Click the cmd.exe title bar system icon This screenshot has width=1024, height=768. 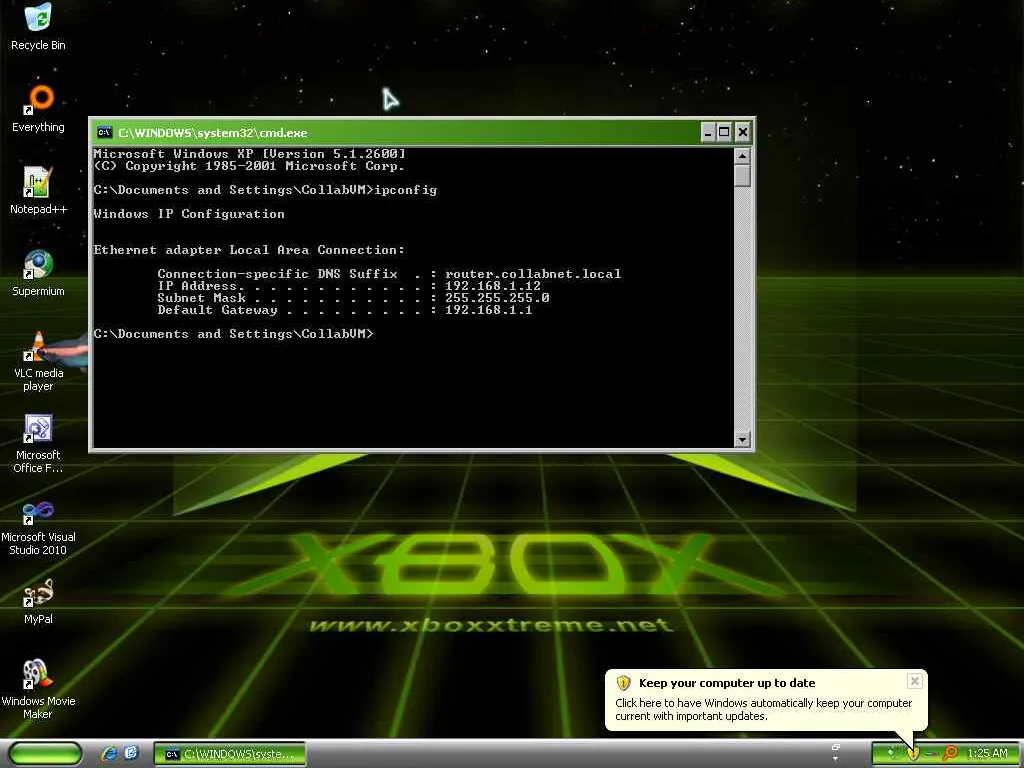(x=104, y=133)
